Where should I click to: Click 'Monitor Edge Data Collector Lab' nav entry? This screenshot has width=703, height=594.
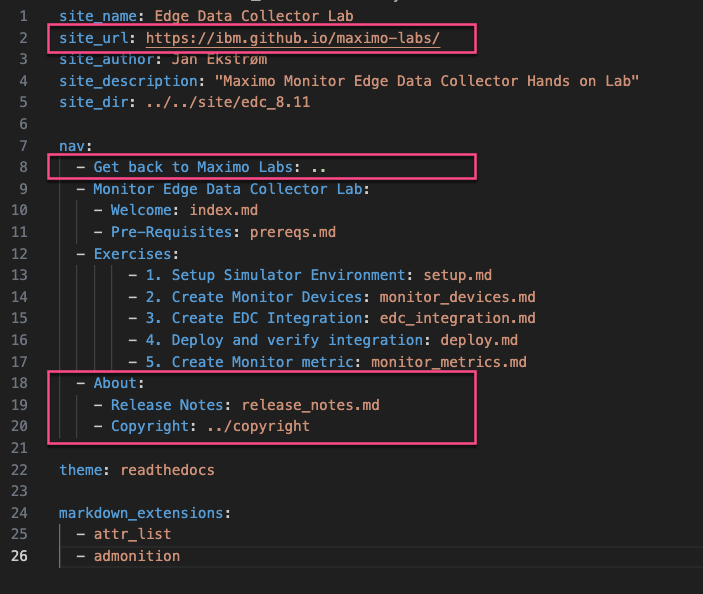(x=228, y=189)
